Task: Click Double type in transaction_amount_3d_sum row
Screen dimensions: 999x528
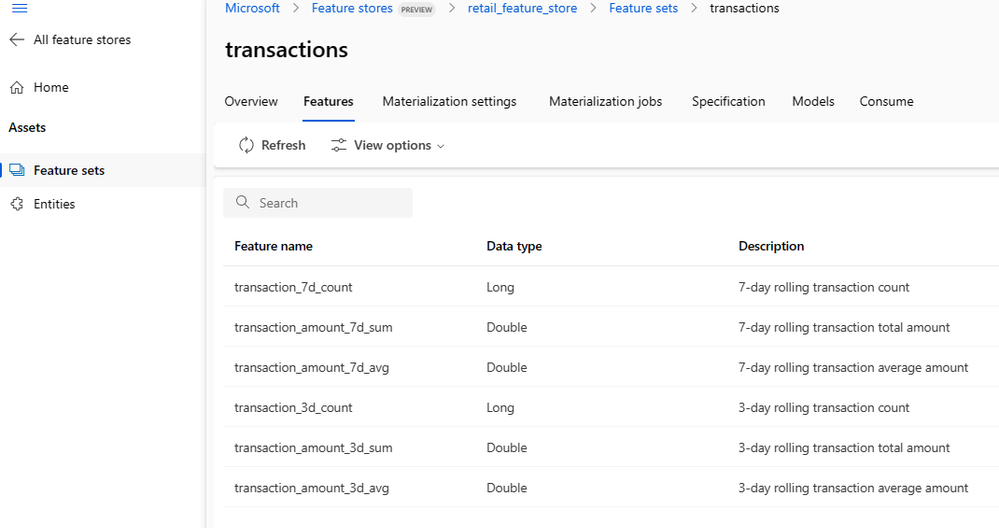Action: [507, 448]
